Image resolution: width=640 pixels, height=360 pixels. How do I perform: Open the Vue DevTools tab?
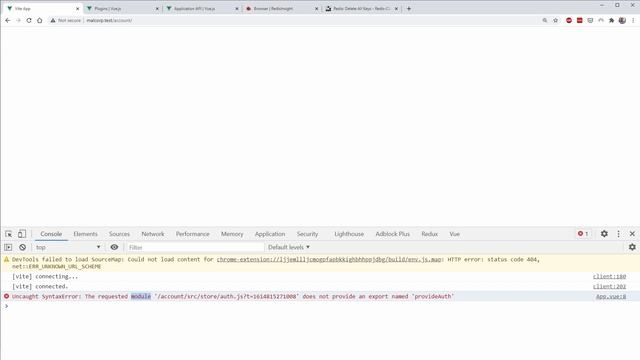[454, 234]
